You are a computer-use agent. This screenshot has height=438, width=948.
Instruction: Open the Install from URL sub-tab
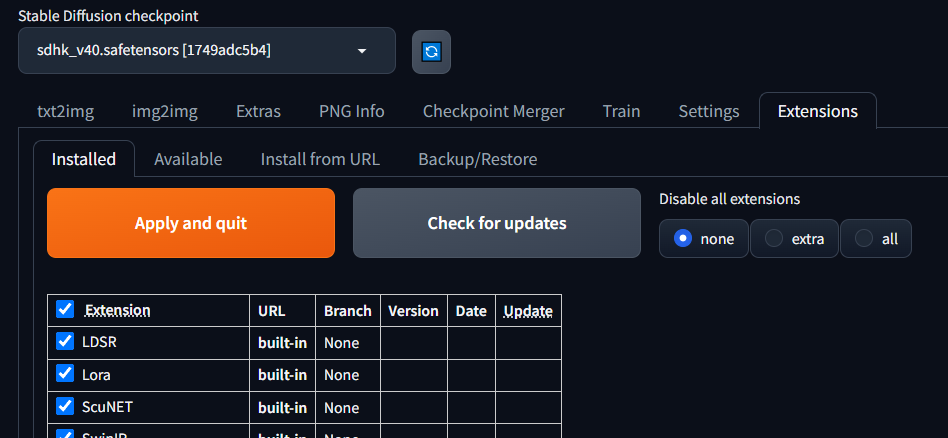pos(320,159)
